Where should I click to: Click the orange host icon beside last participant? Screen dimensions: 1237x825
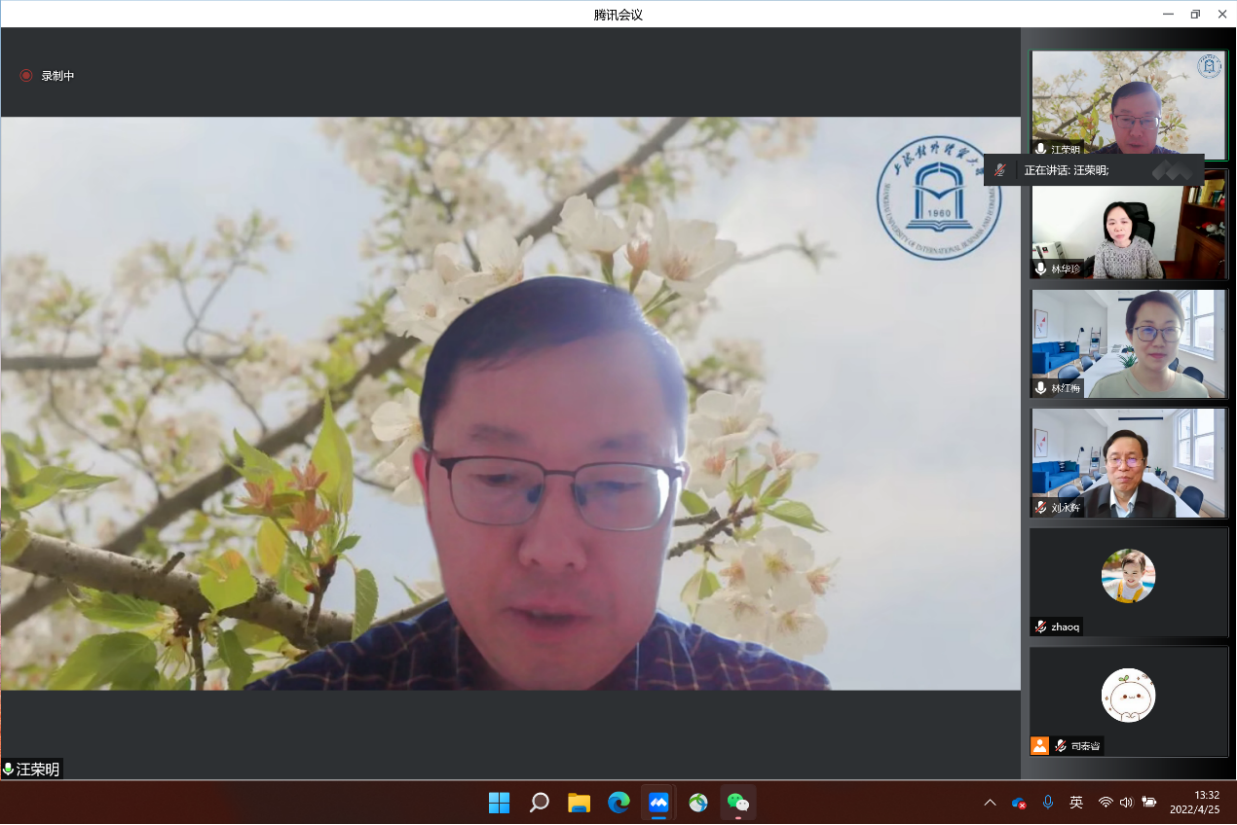click(1040, 745)
